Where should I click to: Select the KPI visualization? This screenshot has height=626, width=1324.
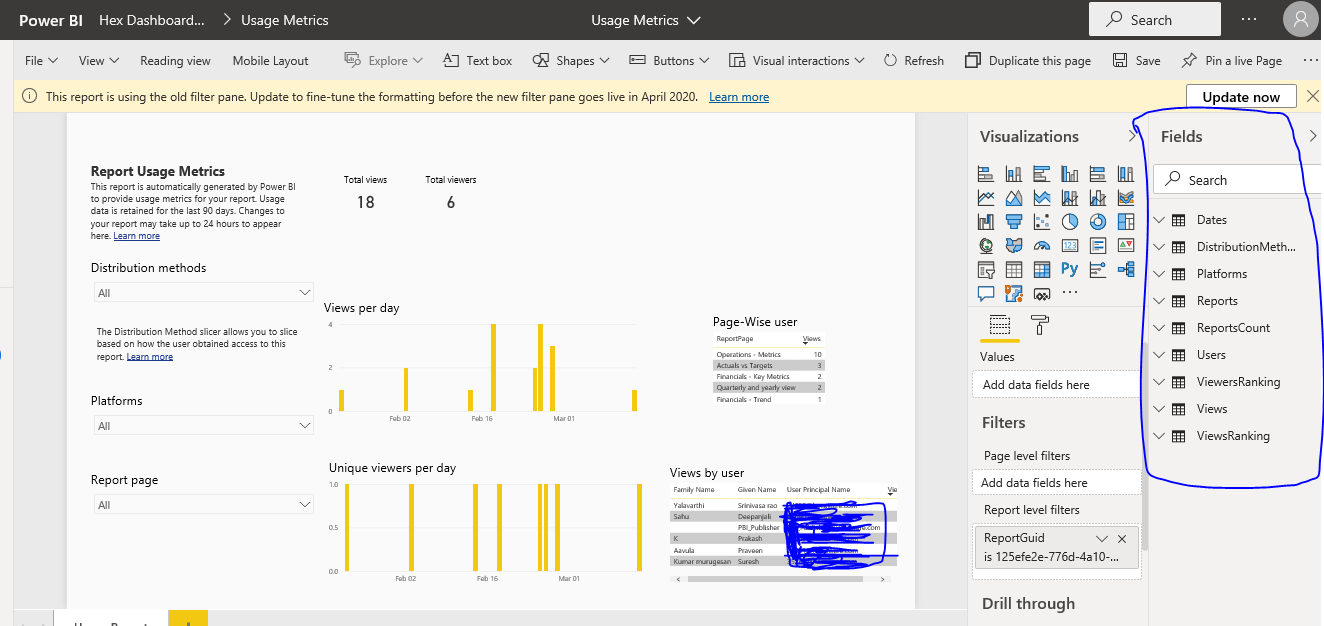1126,246
